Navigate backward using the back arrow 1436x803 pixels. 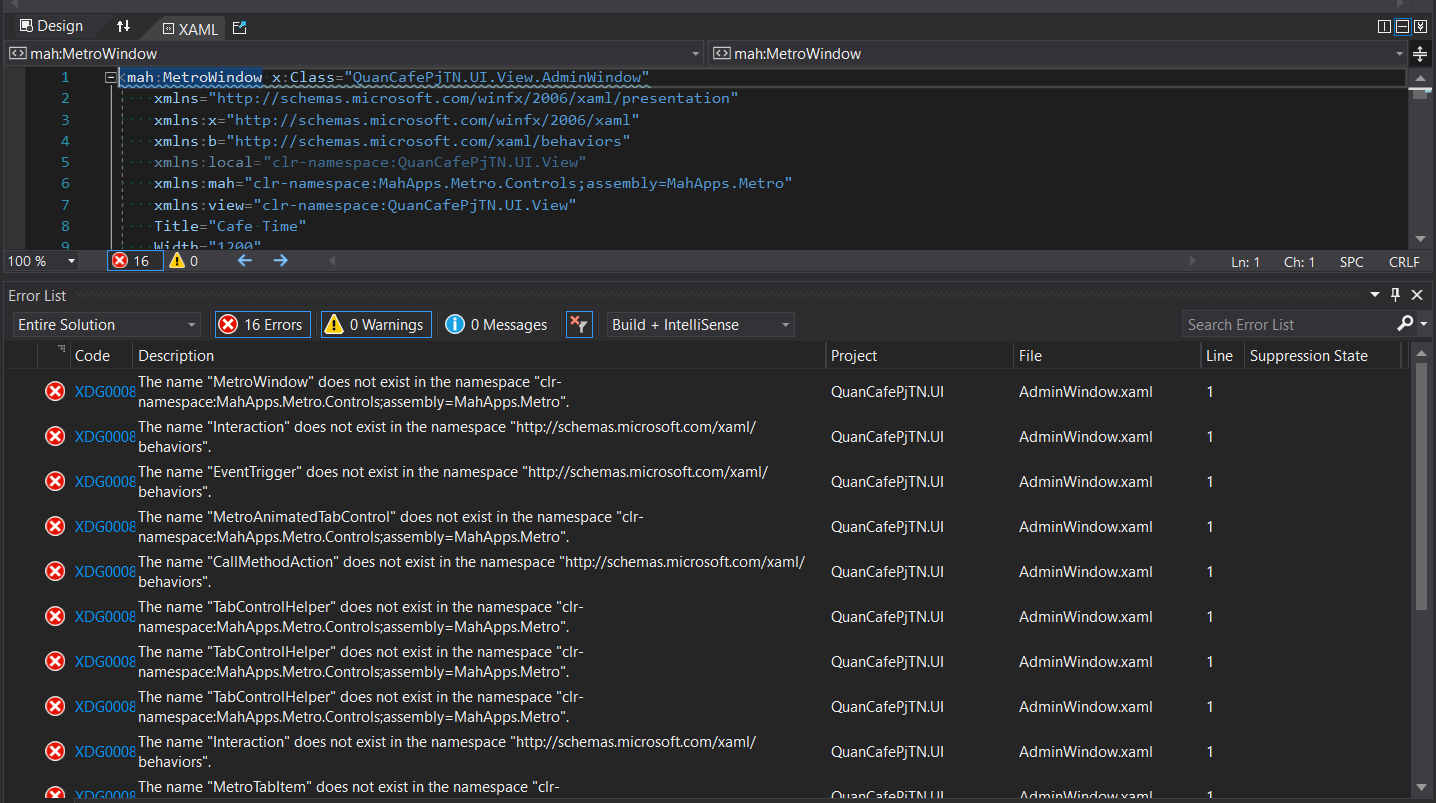pos(244,260)
